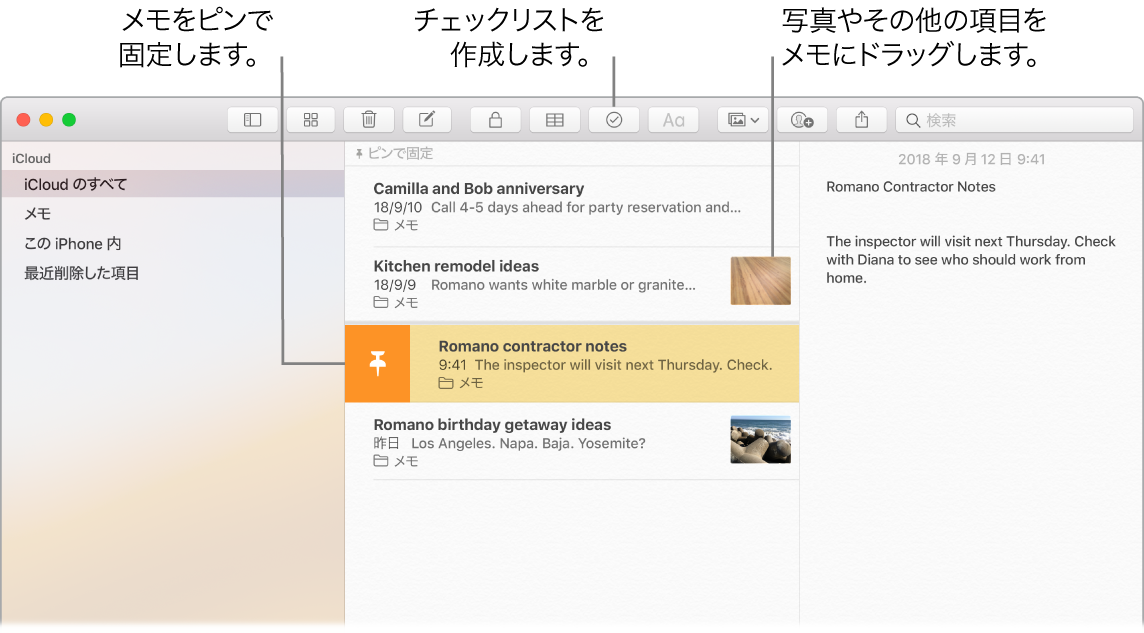
Task: Switch to attachments browser grid view
Action: [311, 120]
